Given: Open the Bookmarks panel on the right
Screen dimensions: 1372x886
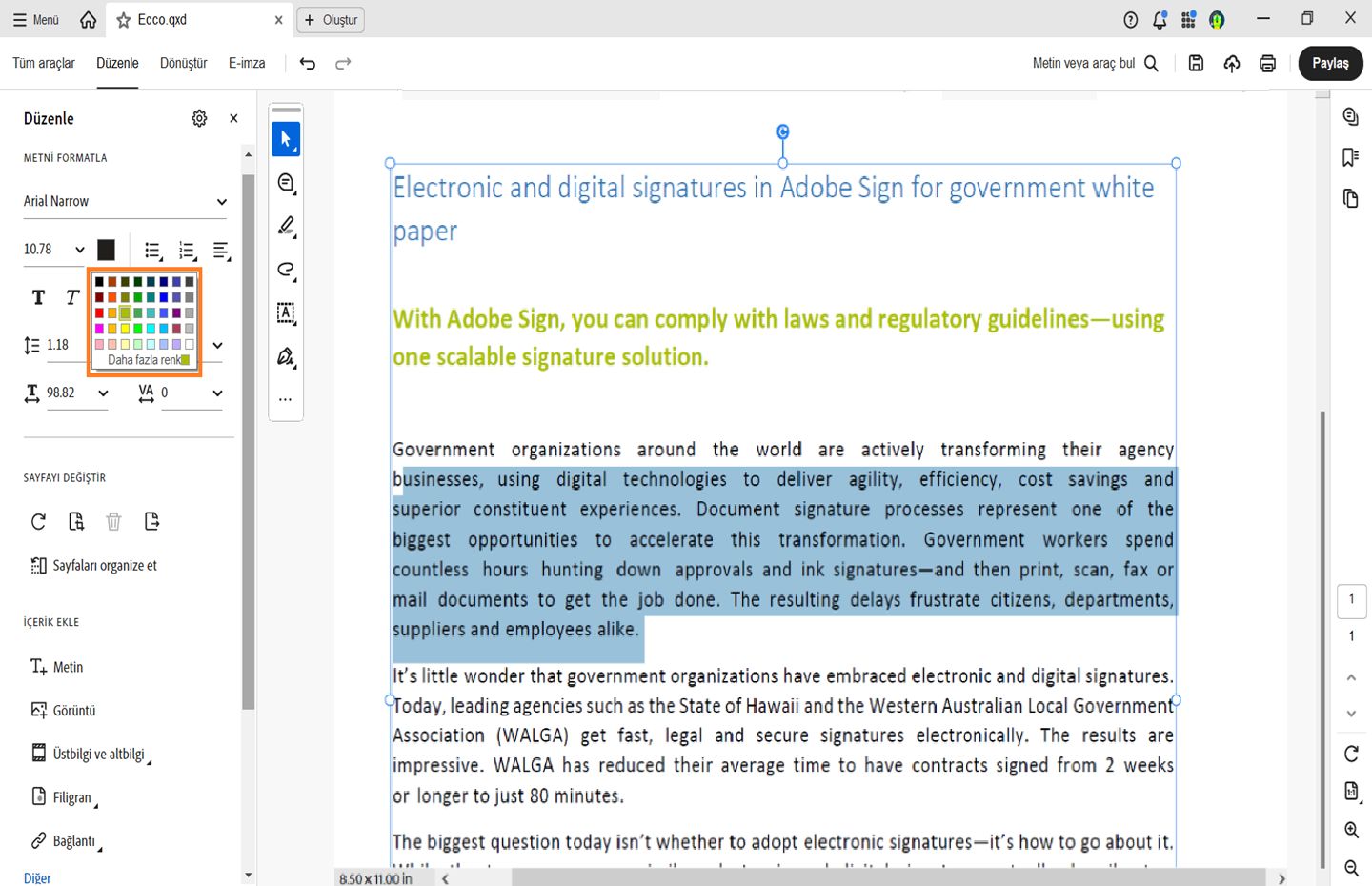Looking at the screenshot, I should [1350, 156].
